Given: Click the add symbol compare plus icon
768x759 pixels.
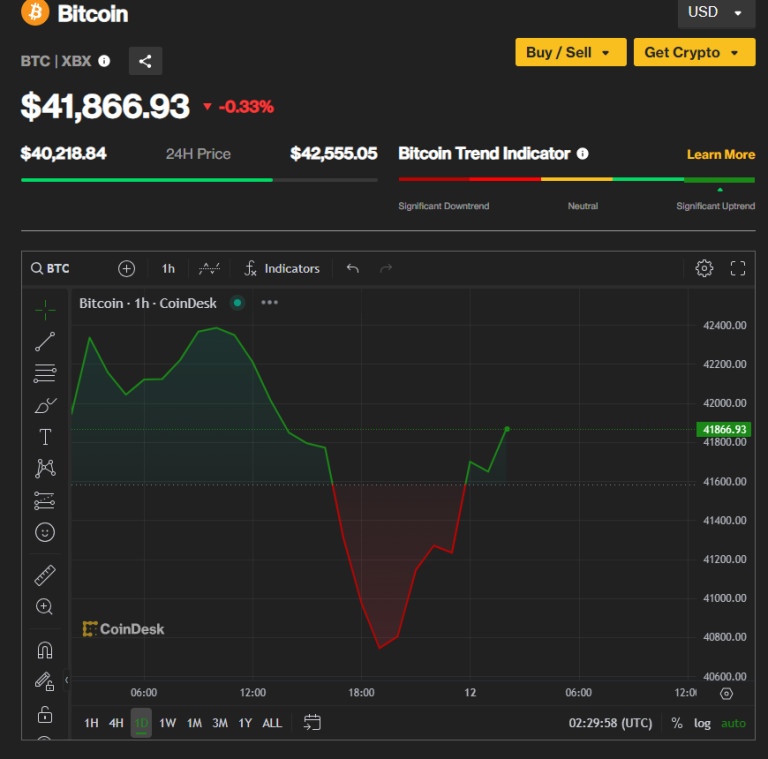Looking at the screenshot, I should click(126, 268).
